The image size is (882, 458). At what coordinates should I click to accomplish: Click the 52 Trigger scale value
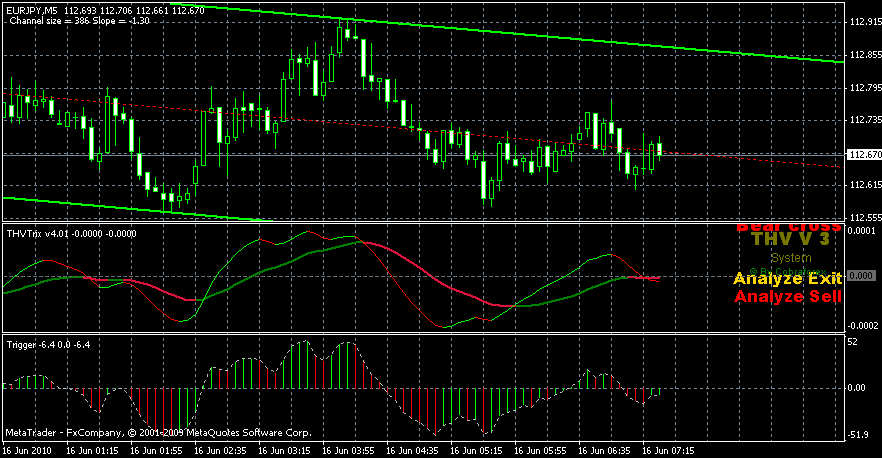(x=852, y=342)
